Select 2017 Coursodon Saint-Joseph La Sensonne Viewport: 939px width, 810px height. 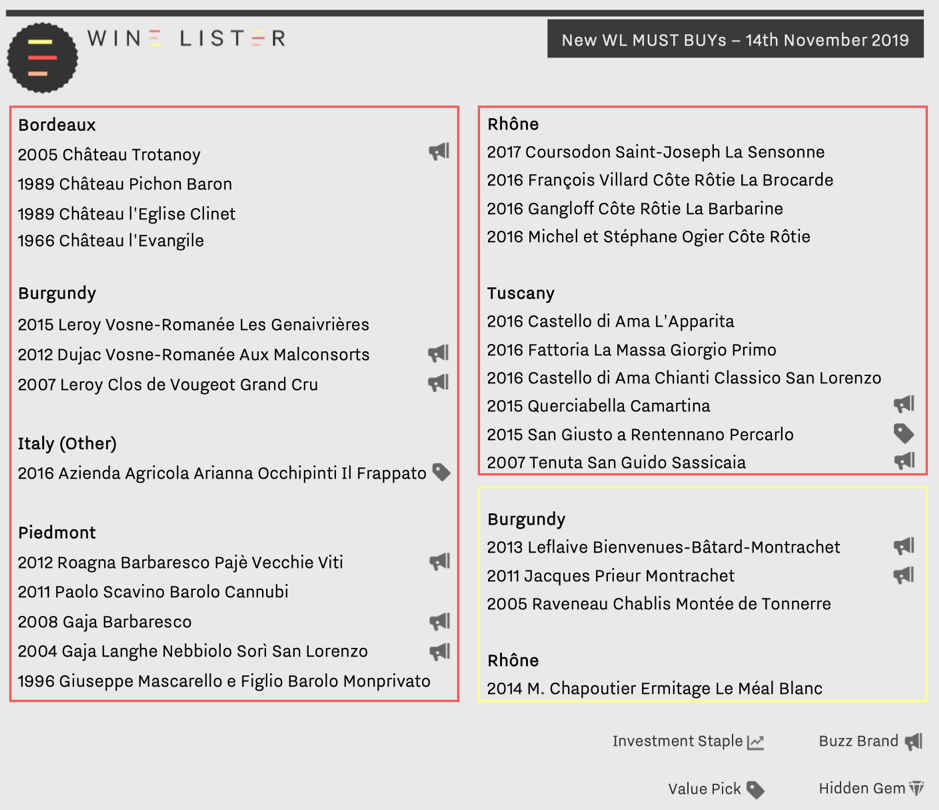656,152
